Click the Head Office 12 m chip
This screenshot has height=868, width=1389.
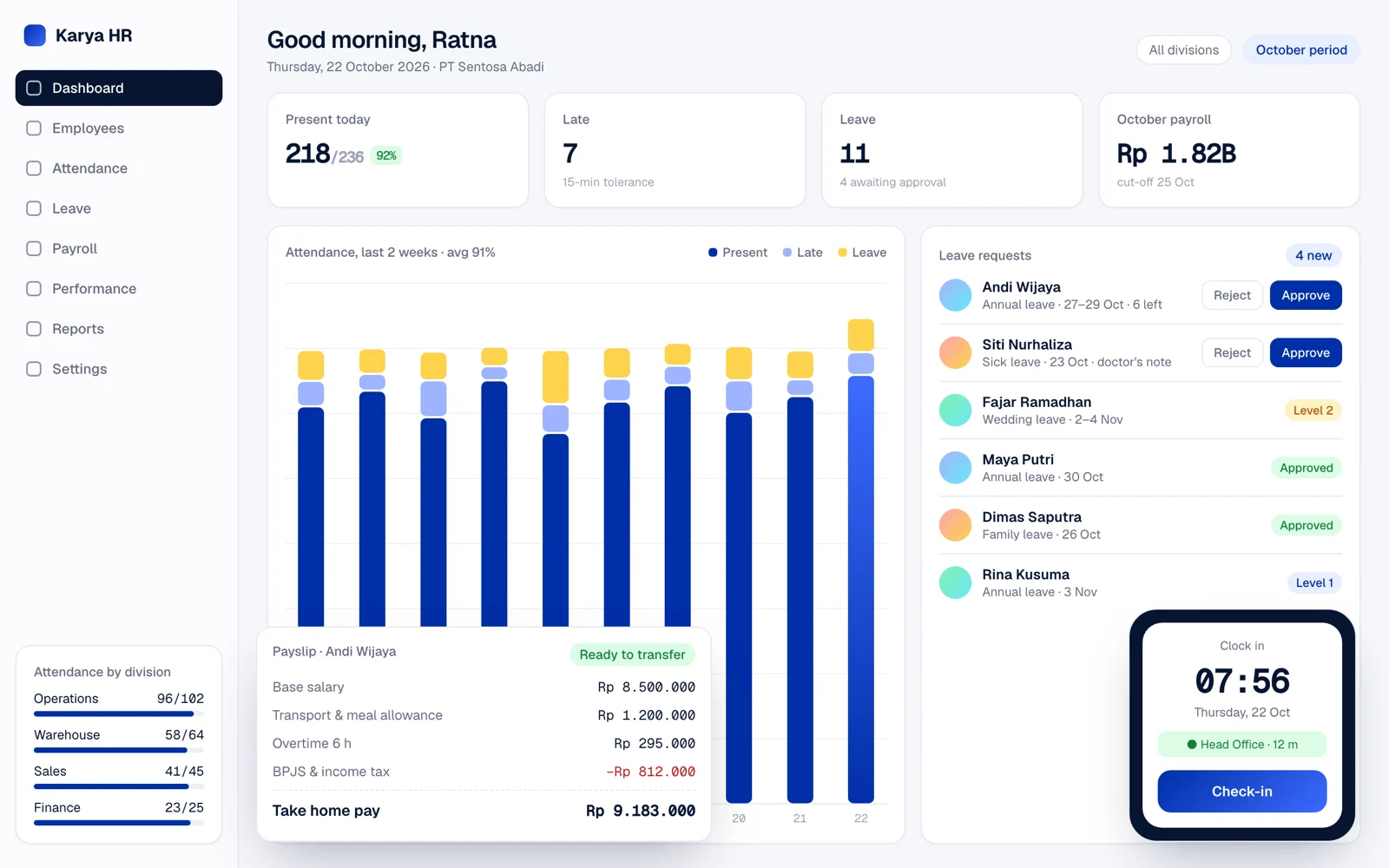(1241, 745)
